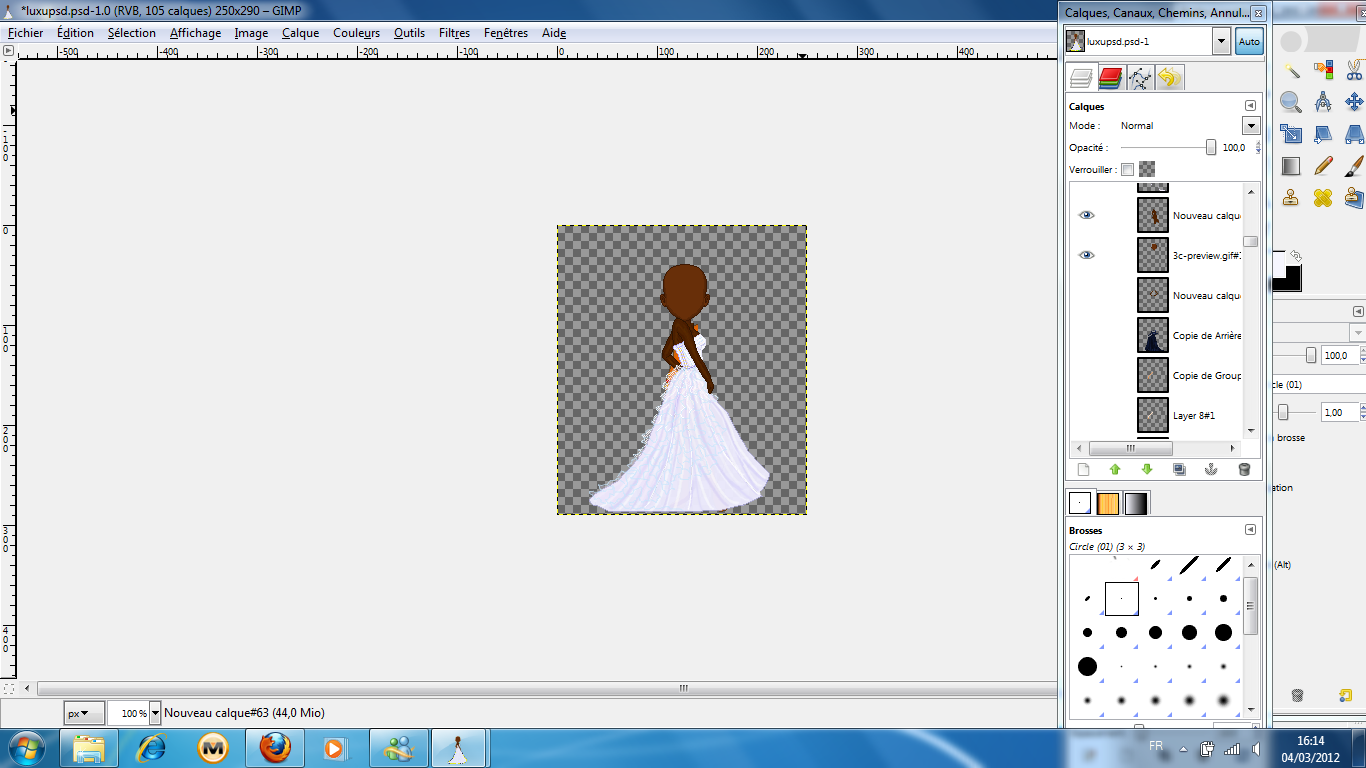The height and width of the screenshot is (768, 1366).
Task: Switch to the Channels (Canaux) tab
Action: click(1110, 78)
